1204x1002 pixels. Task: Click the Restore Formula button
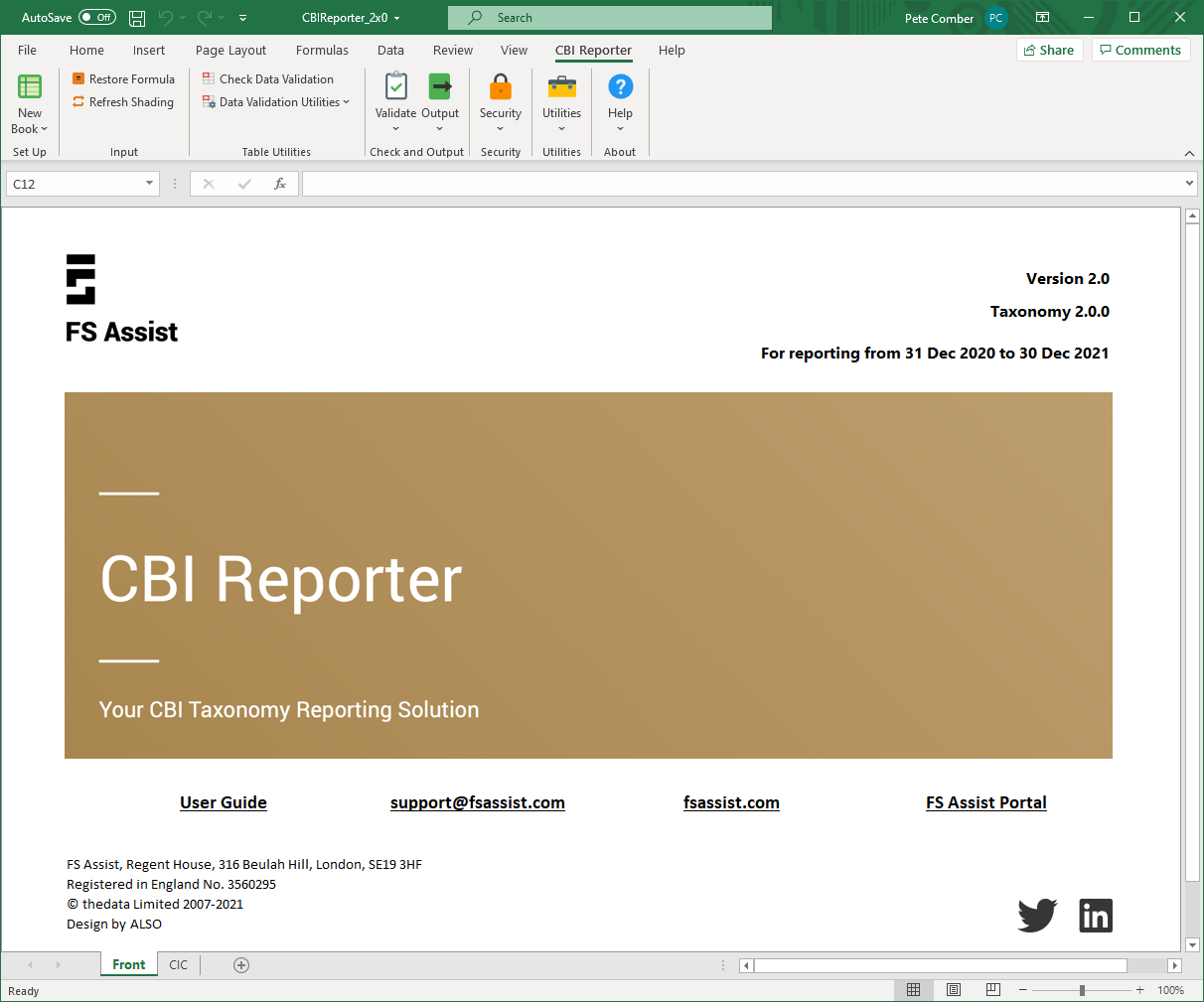[123, 79]
